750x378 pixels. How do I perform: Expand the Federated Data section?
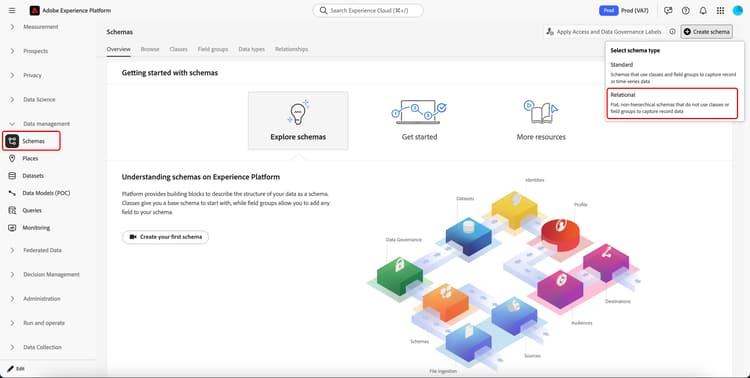point(12,250)
